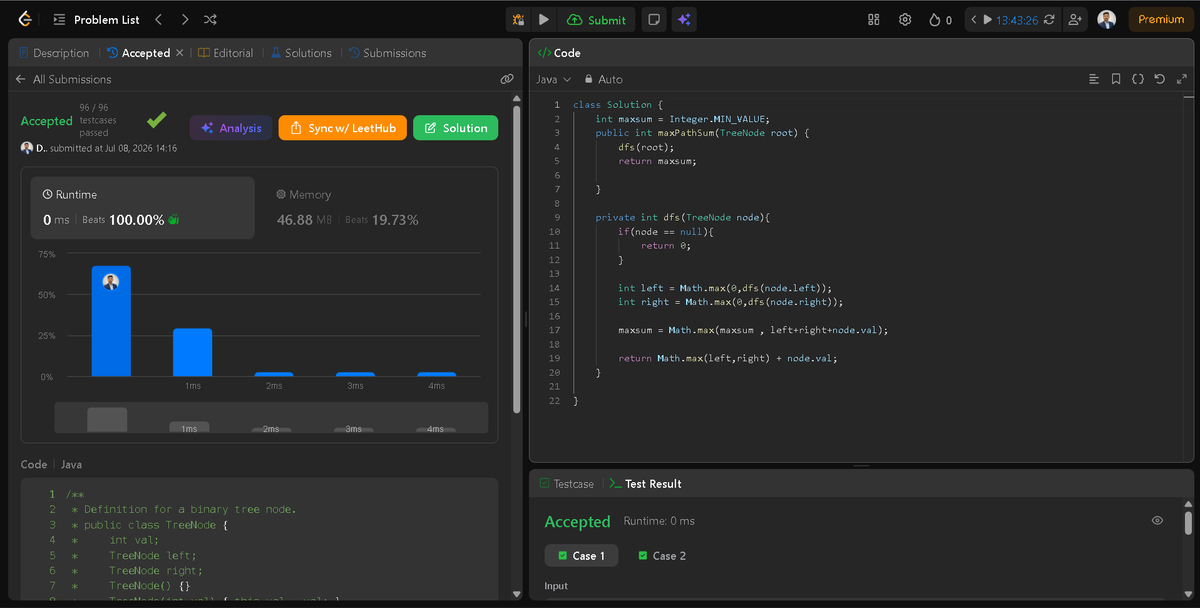Toggle the Auto lock setting

coord(604,79)
